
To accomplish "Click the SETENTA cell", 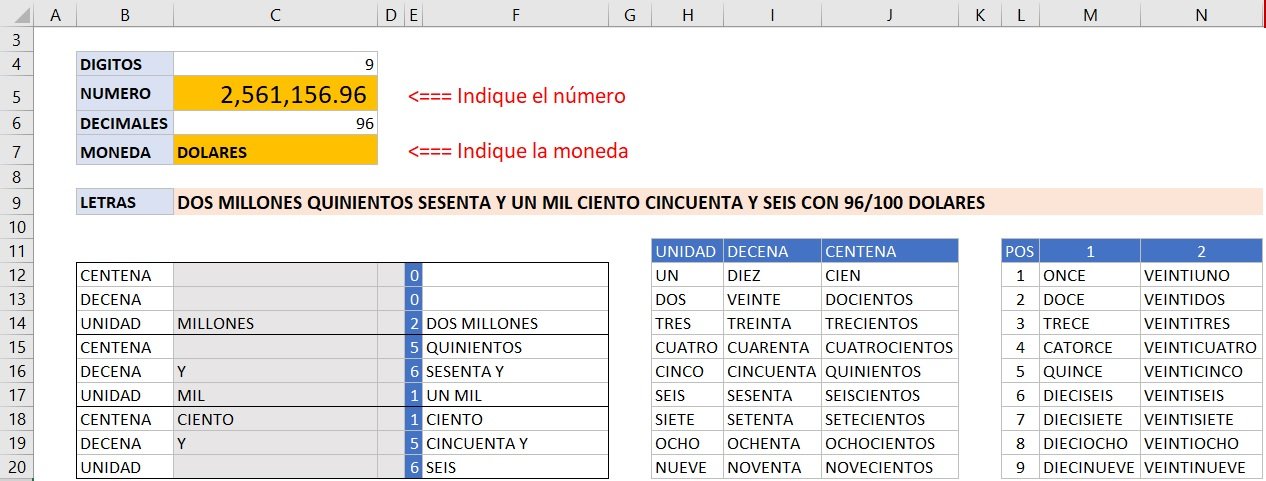I will pos(772,419).
